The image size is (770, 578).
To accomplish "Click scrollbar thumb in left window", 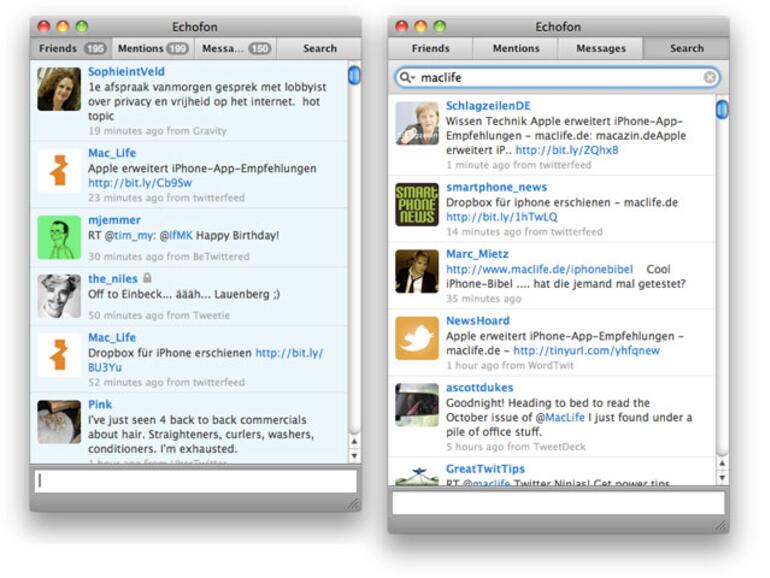I will tap(354, 76).
